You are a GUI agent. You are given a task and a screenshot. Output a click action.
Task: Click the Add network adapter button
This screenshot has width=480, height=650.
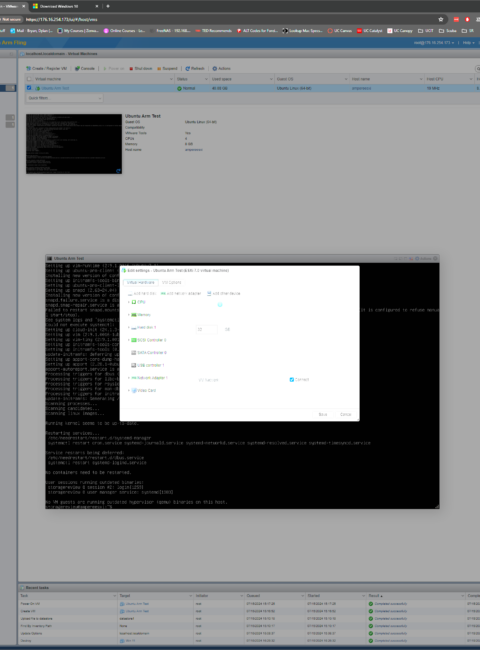click(x=181, y=293)
